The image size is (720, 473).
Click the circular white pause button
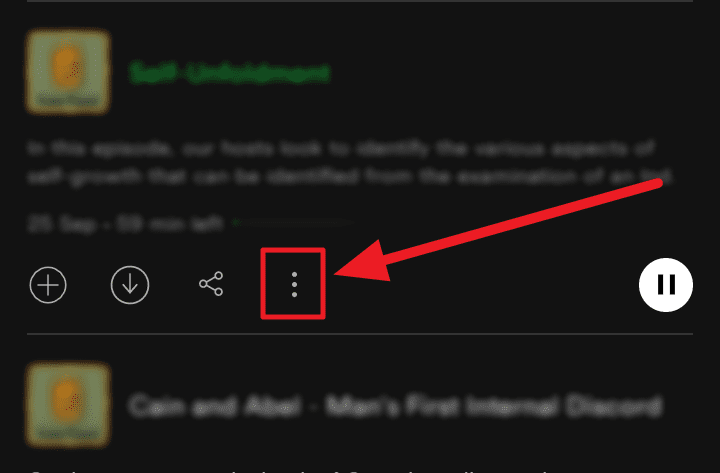tap(666, 285)
